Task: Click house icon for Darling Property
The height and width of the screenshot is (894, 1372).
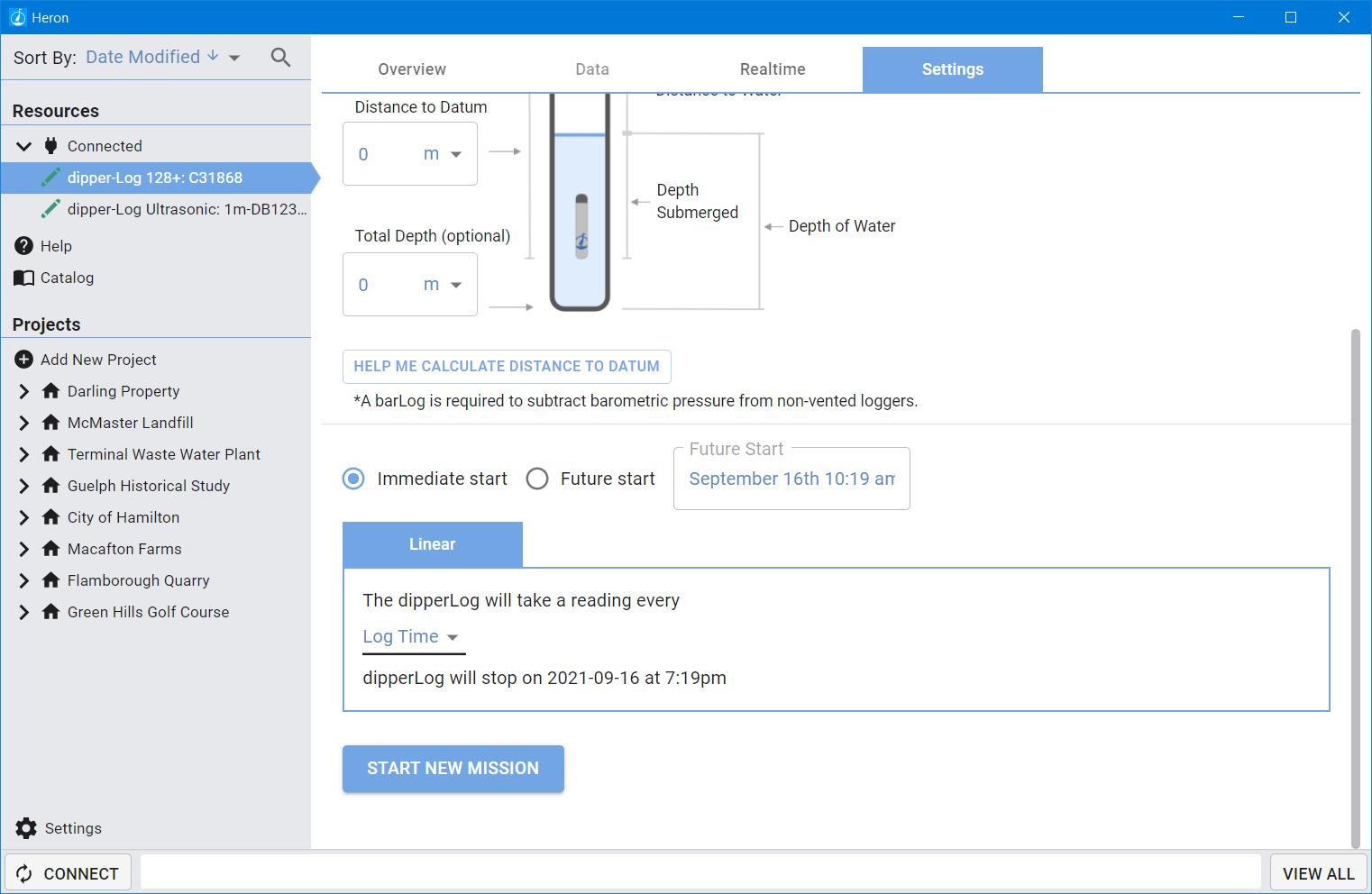Action: [x=51, y=391]
